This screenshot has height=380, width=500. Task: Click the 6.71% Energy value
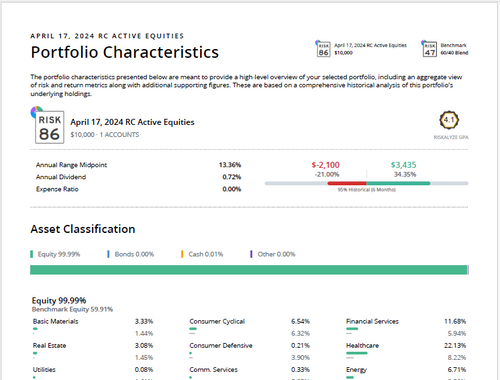457,370
